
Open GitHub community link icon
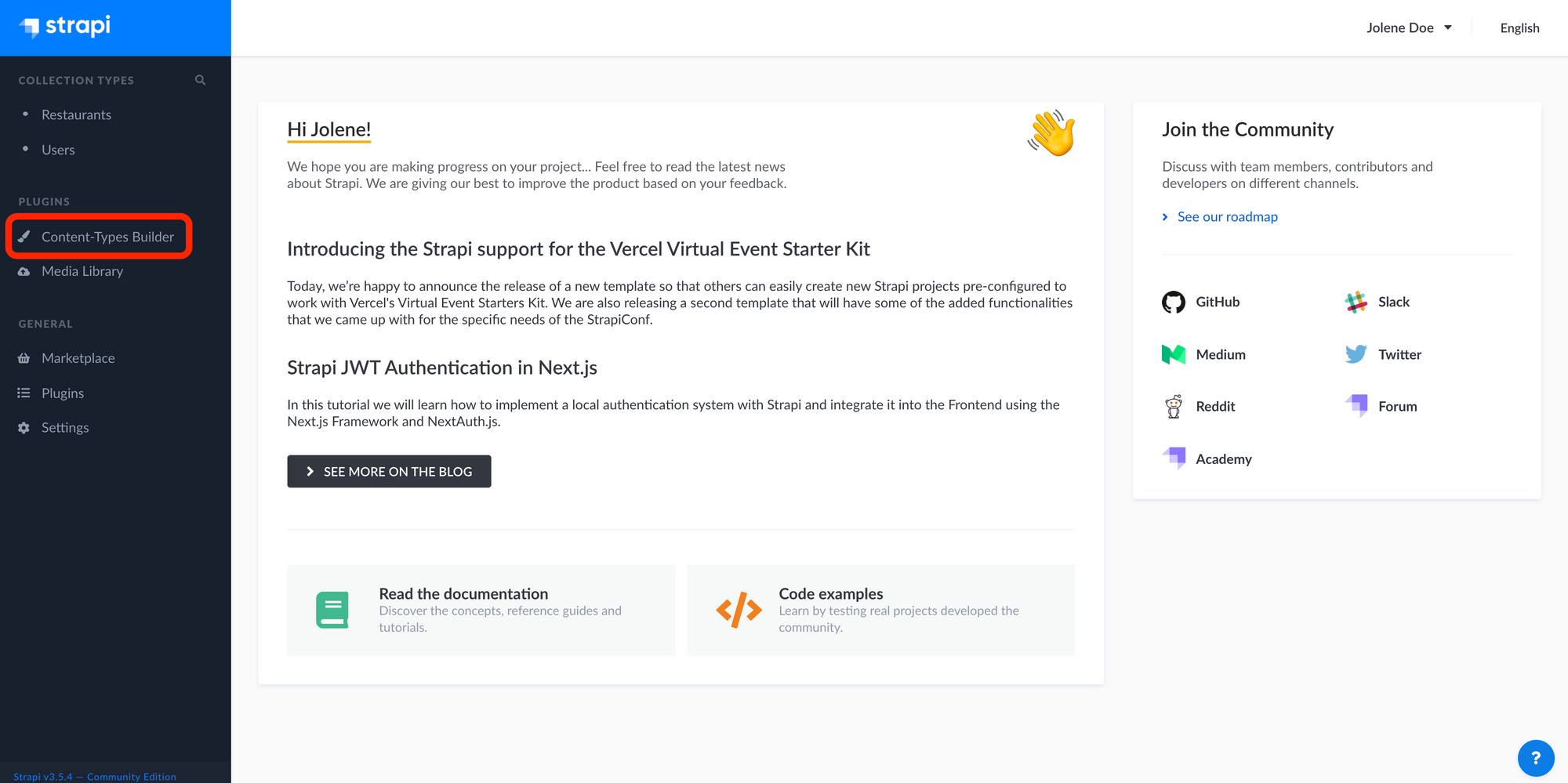[1173, 302]
